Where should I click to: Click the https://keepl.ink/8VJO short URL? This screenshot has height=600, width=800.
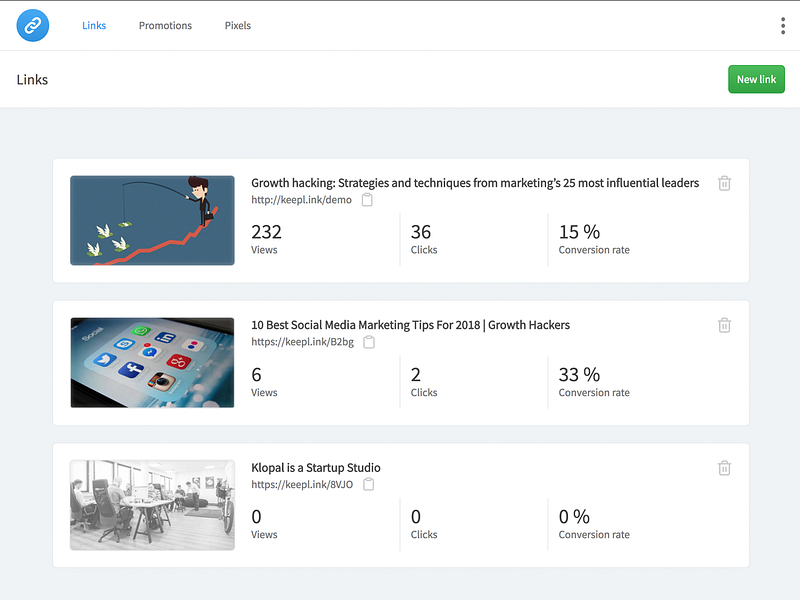[x=302, y=484]
